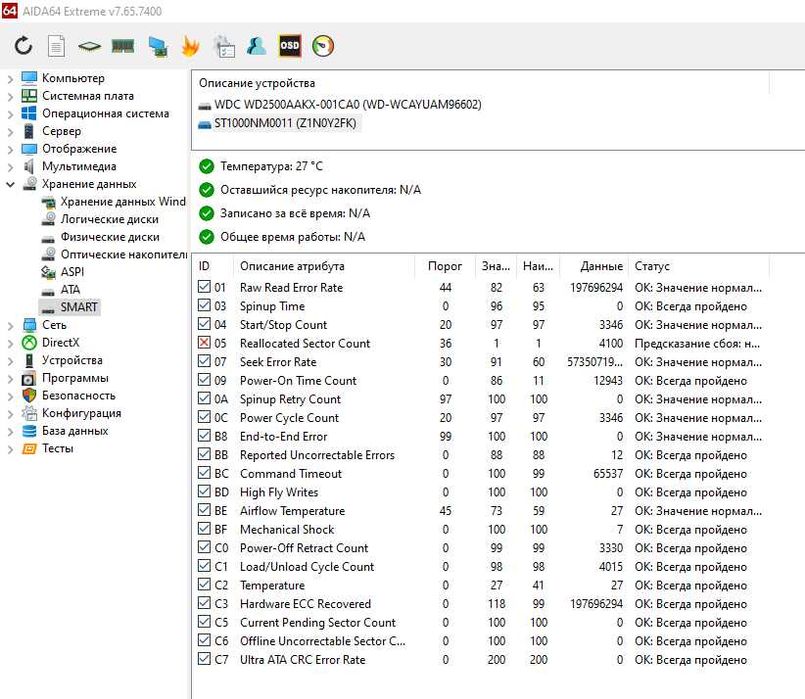Click the Общее время работы line
805x699 pixels.
click(x=282, y=237)
